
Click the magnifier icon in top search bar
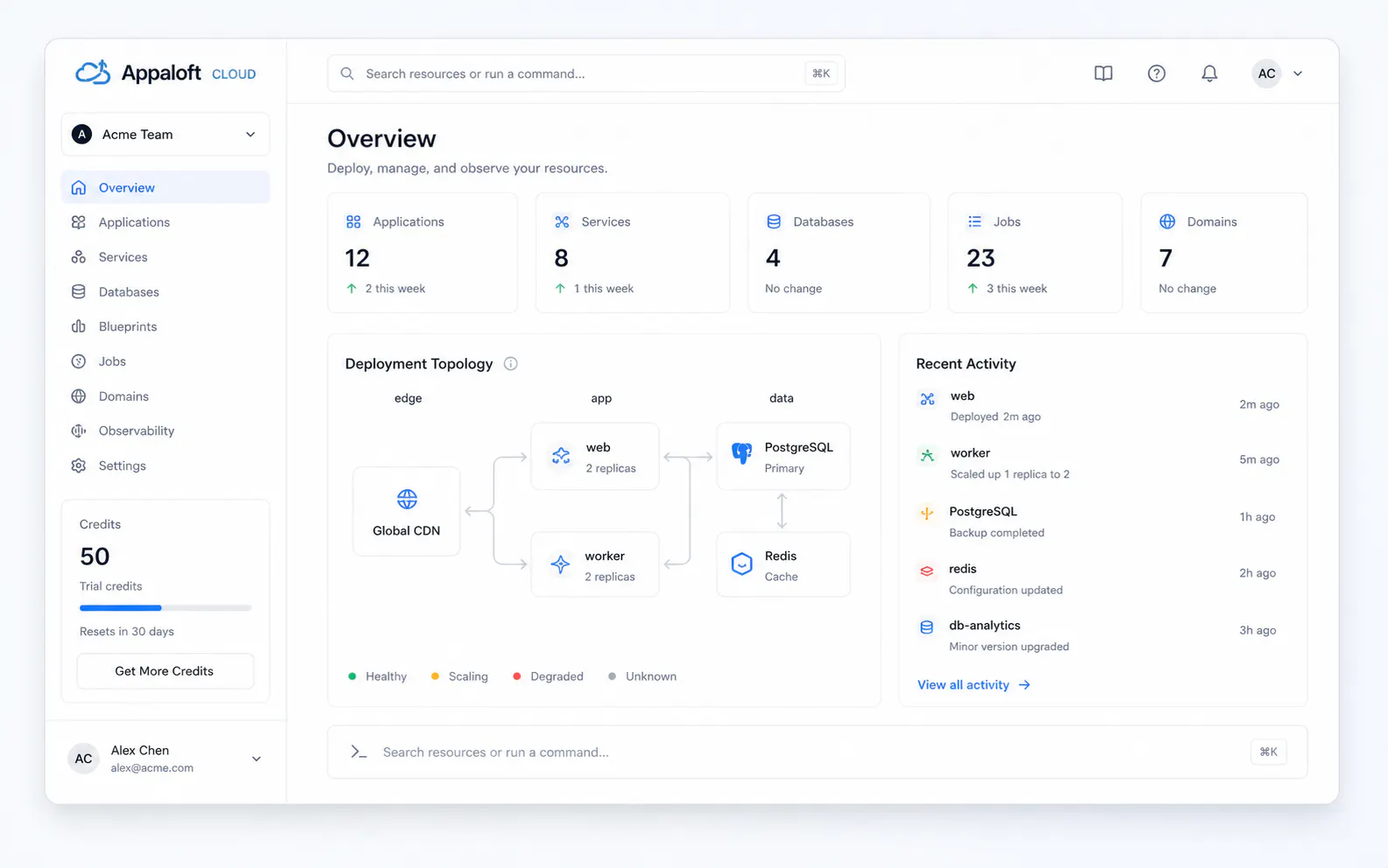point(347,73)
